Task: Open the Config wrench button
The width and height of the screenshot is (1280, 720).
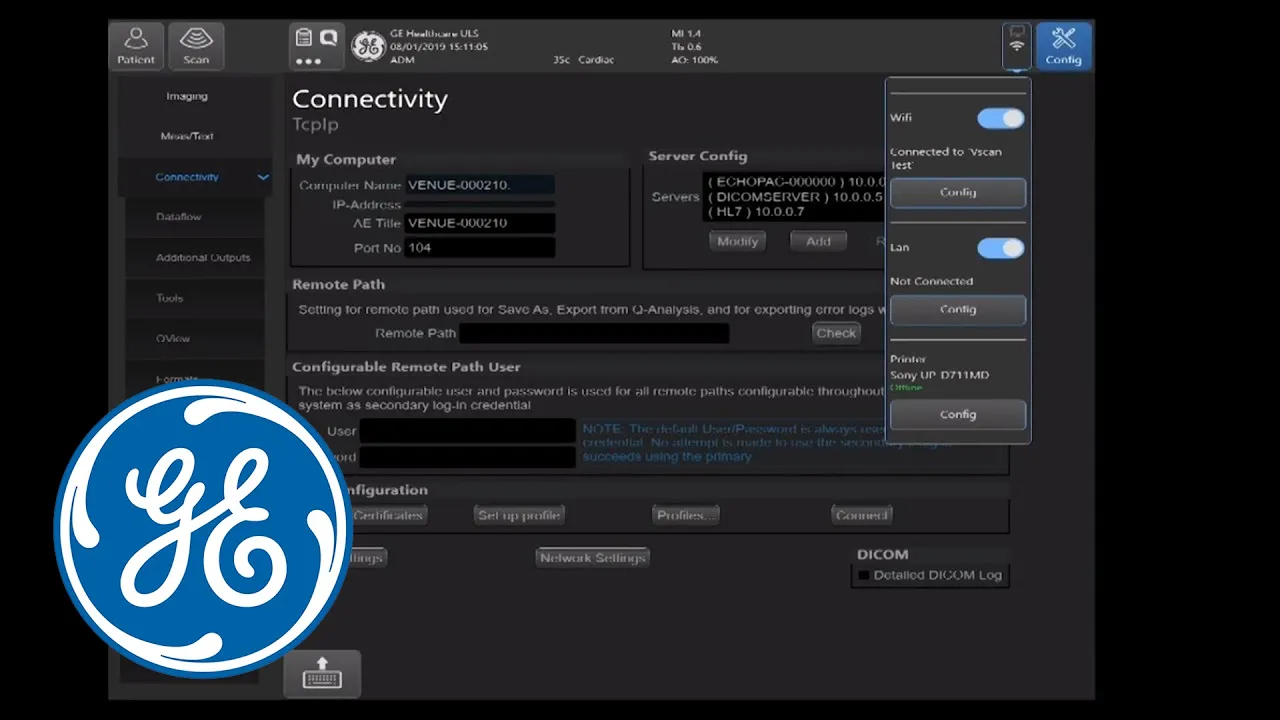Action: tap(1063, 46)
